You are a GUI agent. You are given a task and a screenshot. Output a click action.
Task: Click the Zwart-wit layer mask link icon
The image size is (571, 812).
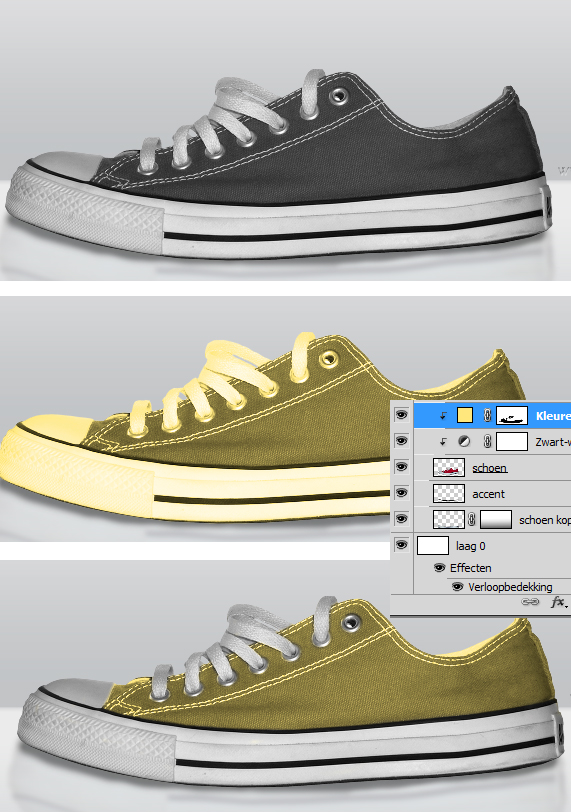(x=487, y=441)
